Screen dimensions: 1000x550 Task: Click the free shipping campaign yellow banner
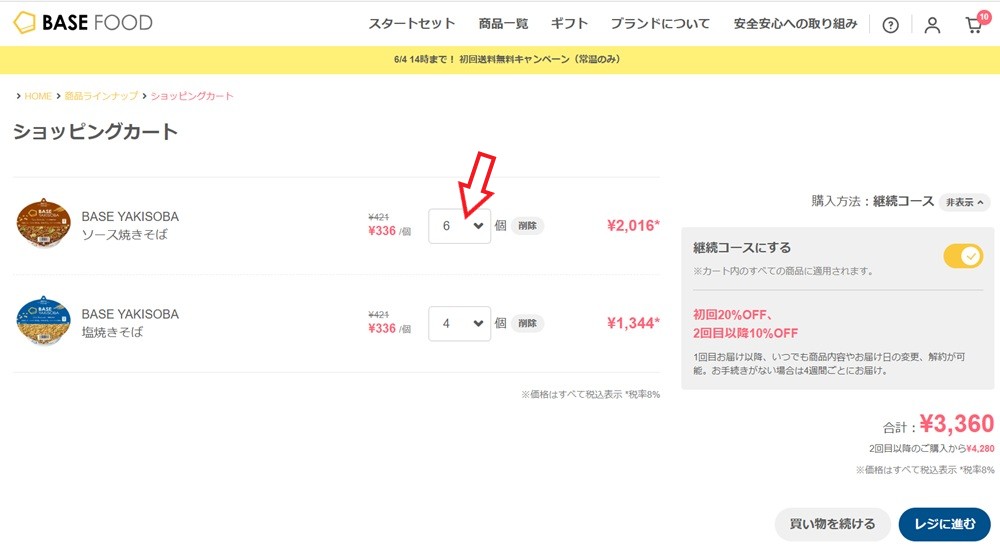[x=500, y=59]
